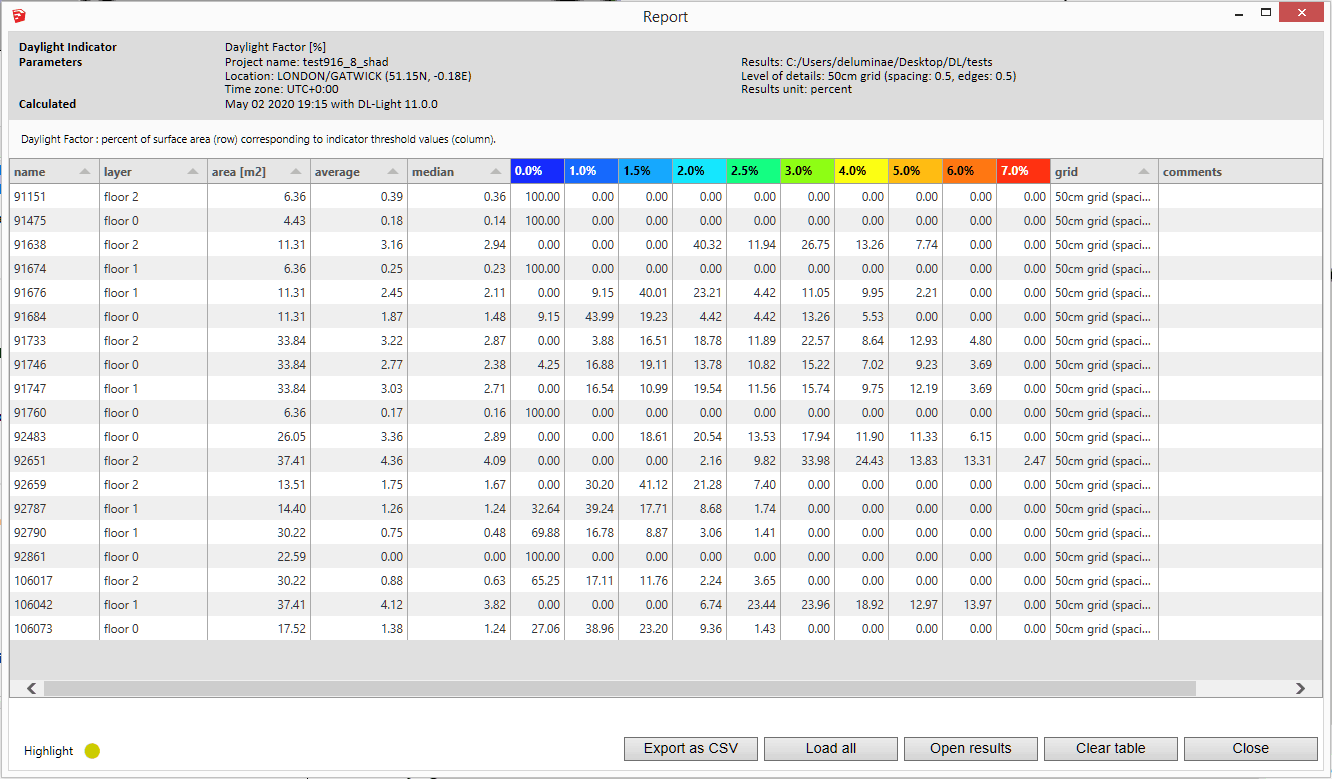Click Open results button
The image size is (1332, 779).
pyautogui.click(x=971, y=748)
